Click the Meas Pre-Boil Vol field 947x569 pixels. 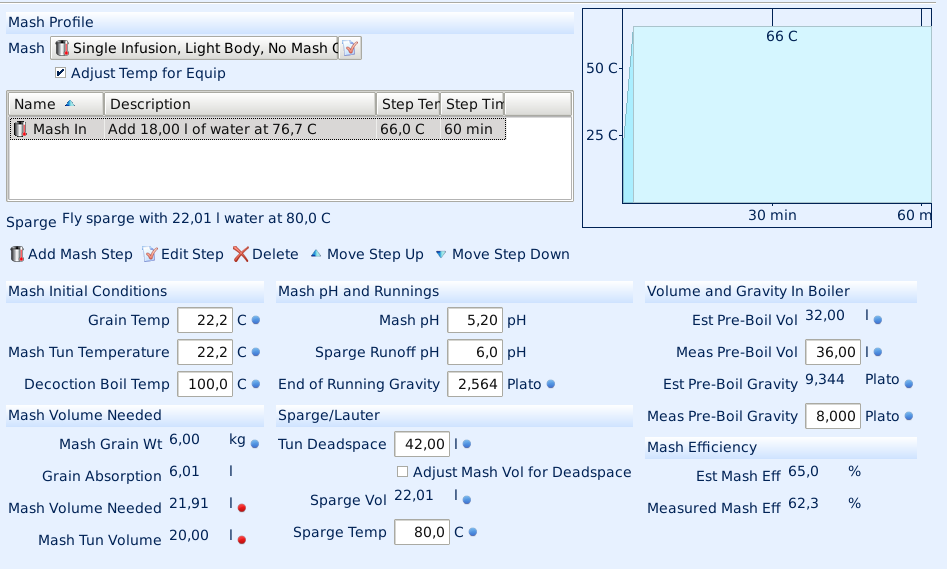coord(832,352)
